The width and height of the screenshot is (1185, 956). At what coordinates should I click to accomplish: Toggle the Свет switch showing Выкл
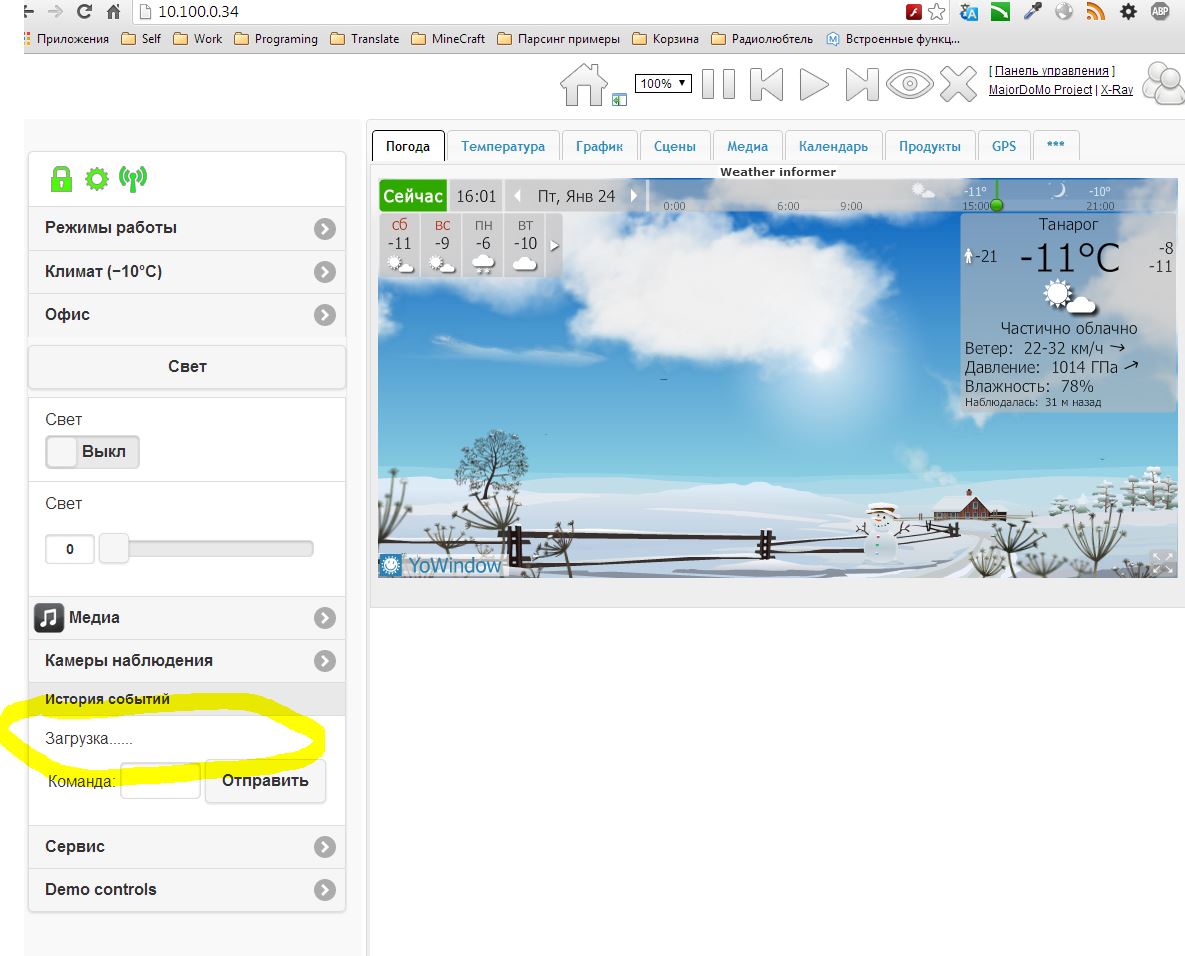92,452
